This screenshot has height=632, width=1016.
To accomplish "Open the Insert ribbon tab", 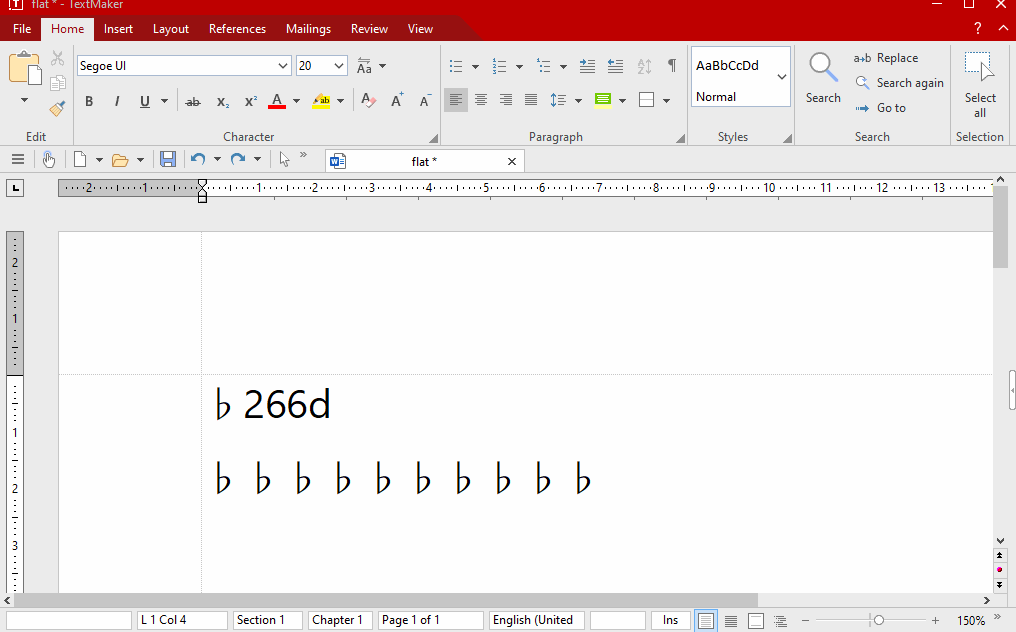I will click(118, 29).
